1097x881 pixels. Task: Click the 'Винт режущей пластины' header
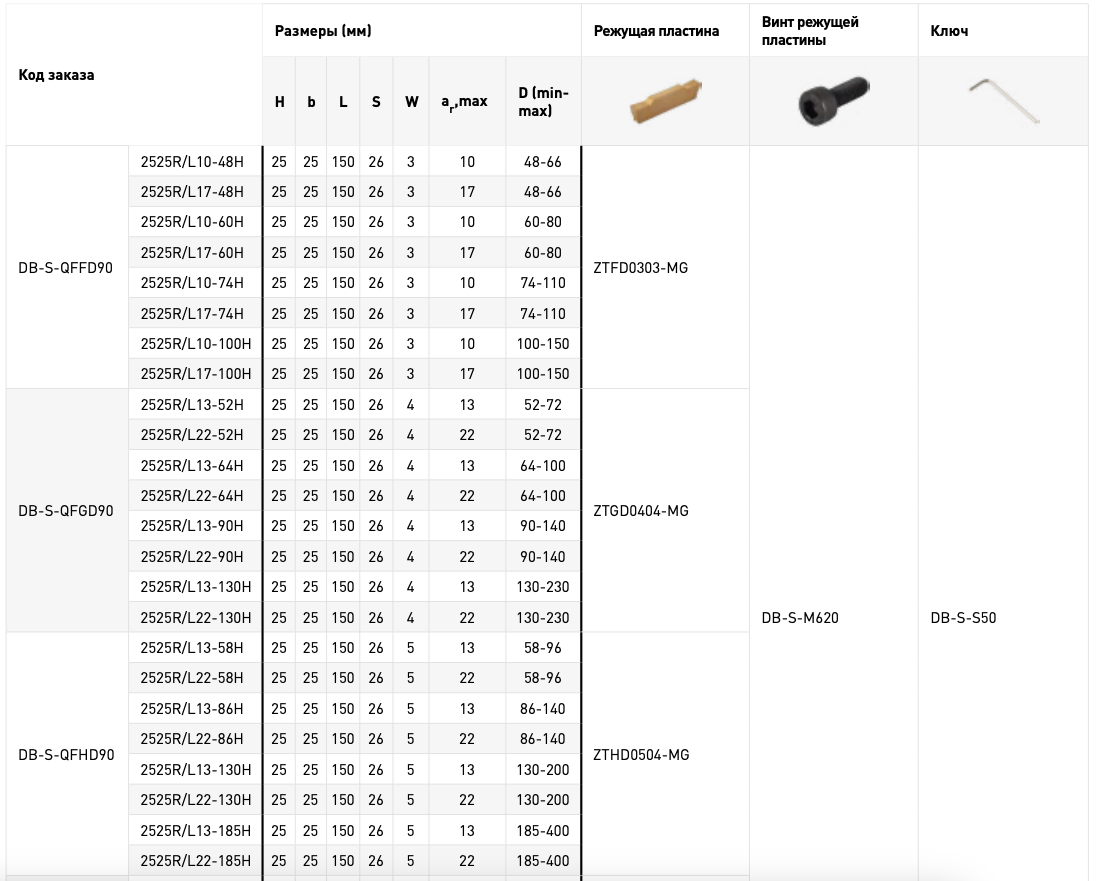pos(810,31)
